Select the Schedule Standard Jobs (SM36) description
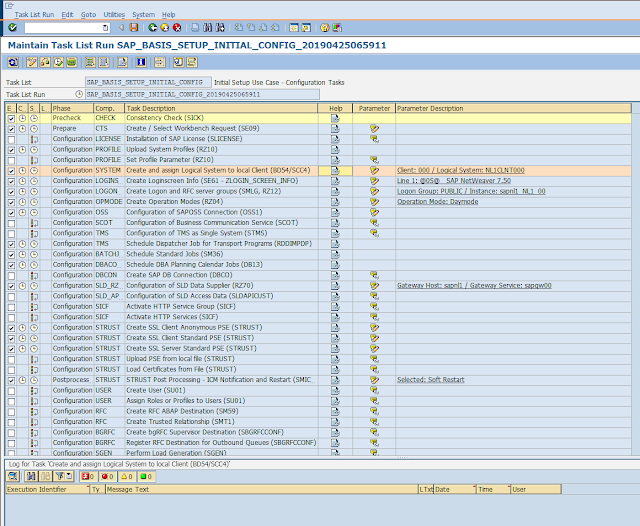 [x=174, y=254]
